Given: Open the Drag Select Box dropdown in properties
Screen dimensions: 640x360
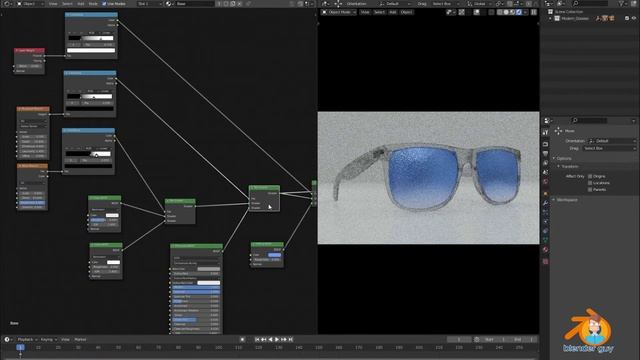Looking at the screenshot, I should pos(609,149).
